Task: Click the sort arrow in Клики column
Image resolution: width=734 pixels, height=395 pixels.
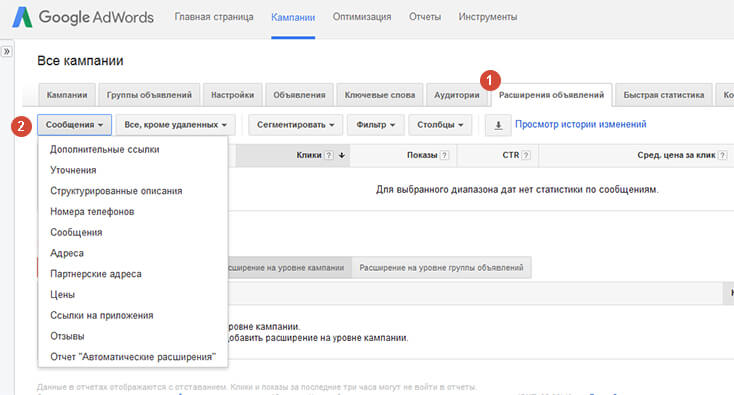Action: (342, 155)
